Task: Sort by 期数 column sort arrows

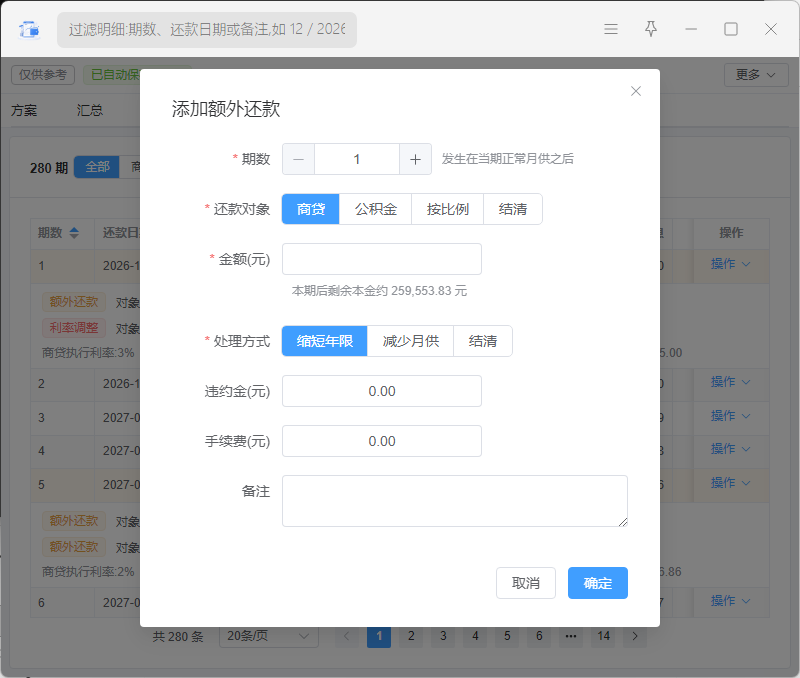Action: pyautogui.click(x=74, y=233)
